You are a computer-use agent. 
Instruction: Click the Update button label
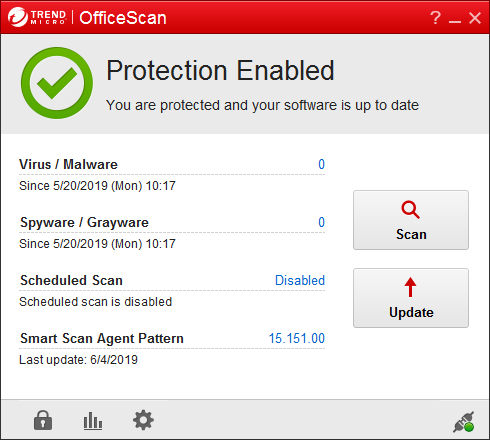point(411,312)
